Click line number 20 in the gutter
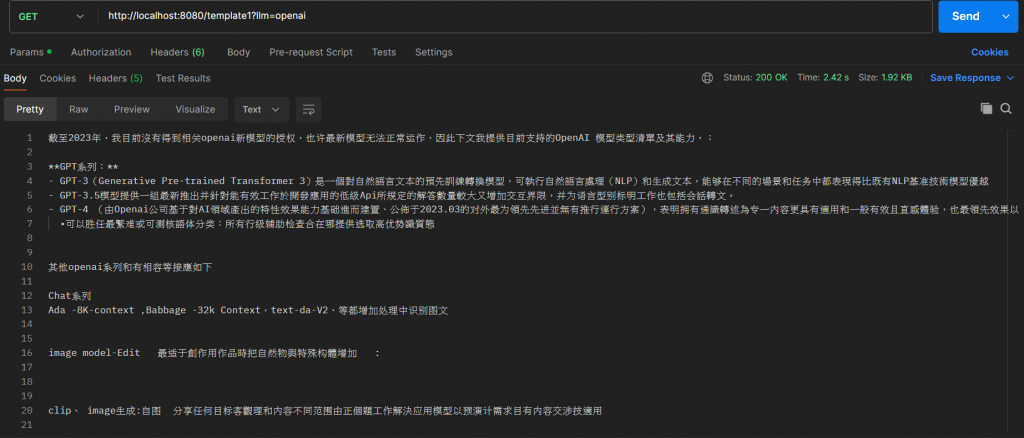This screenshot has width=1024, height=438. pos(27,411)
